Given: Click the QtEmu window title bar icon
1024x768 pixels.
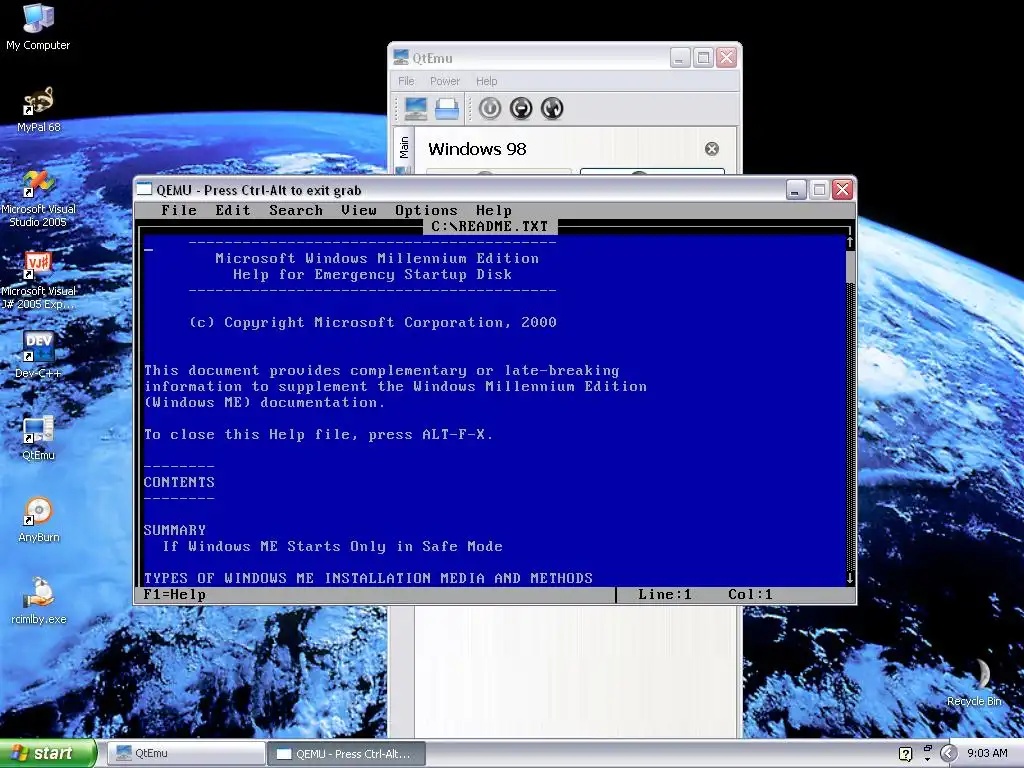Looking at the screenshot, I should (x=401, y=57).
